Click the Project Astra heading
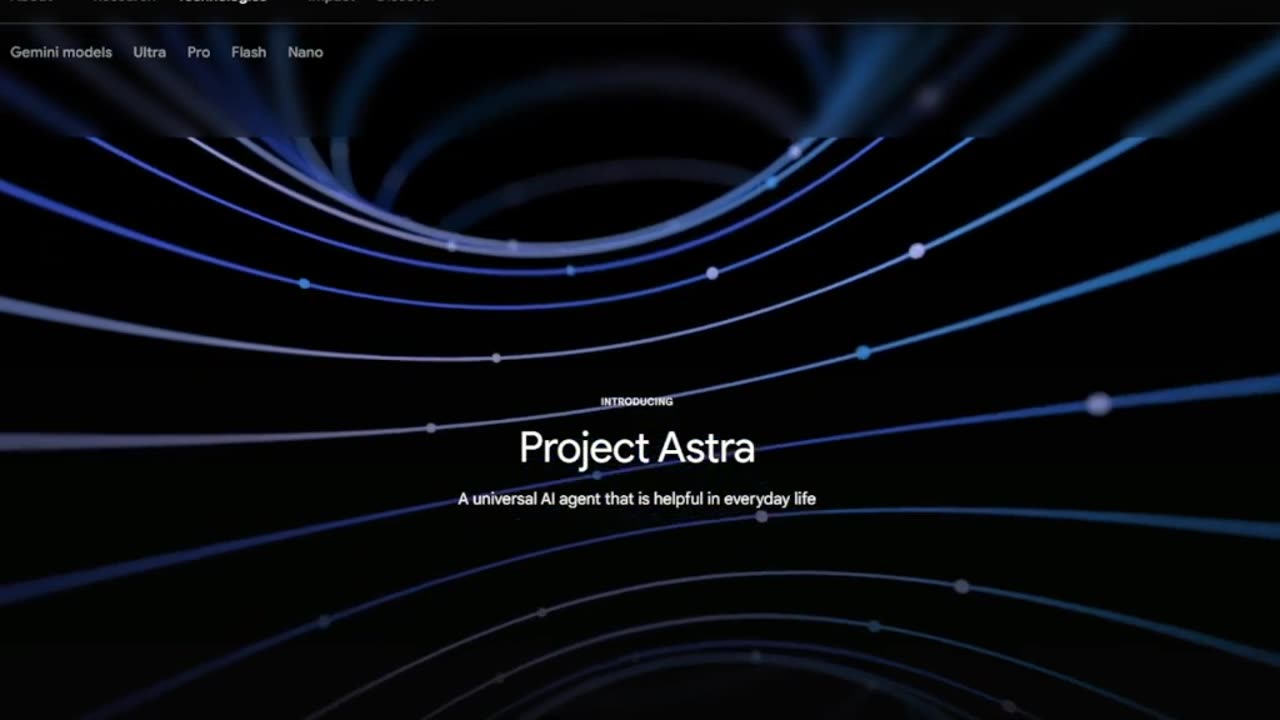 [637, 448]
